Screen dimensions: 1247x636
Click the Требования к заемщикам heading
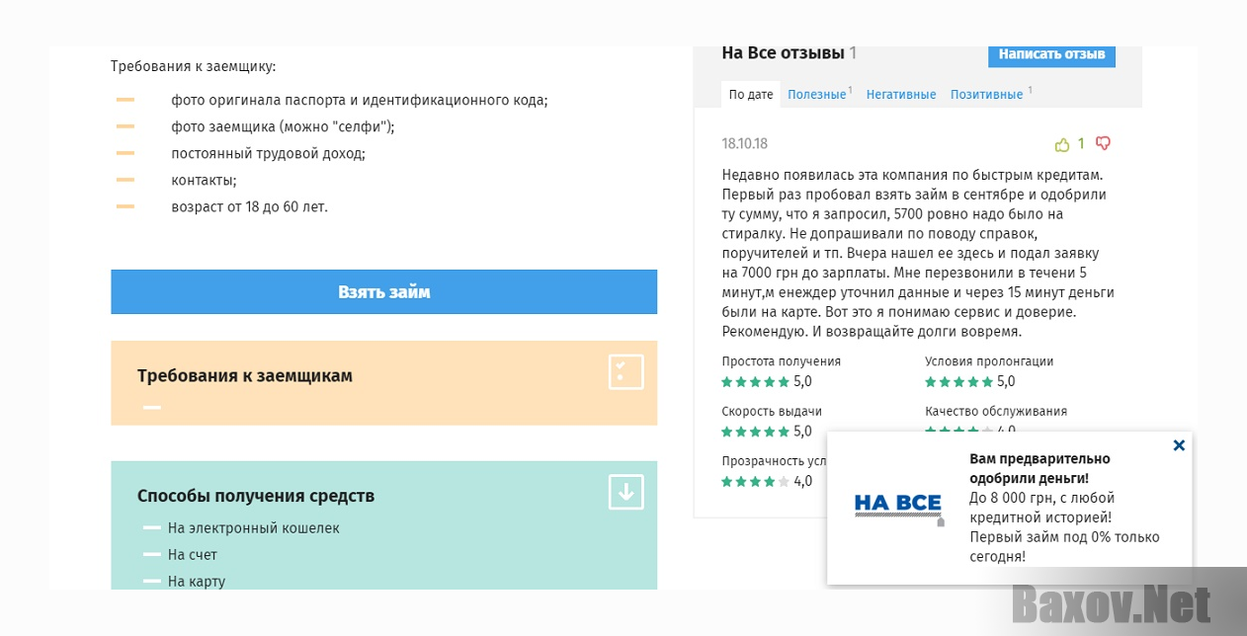[245, 376]
